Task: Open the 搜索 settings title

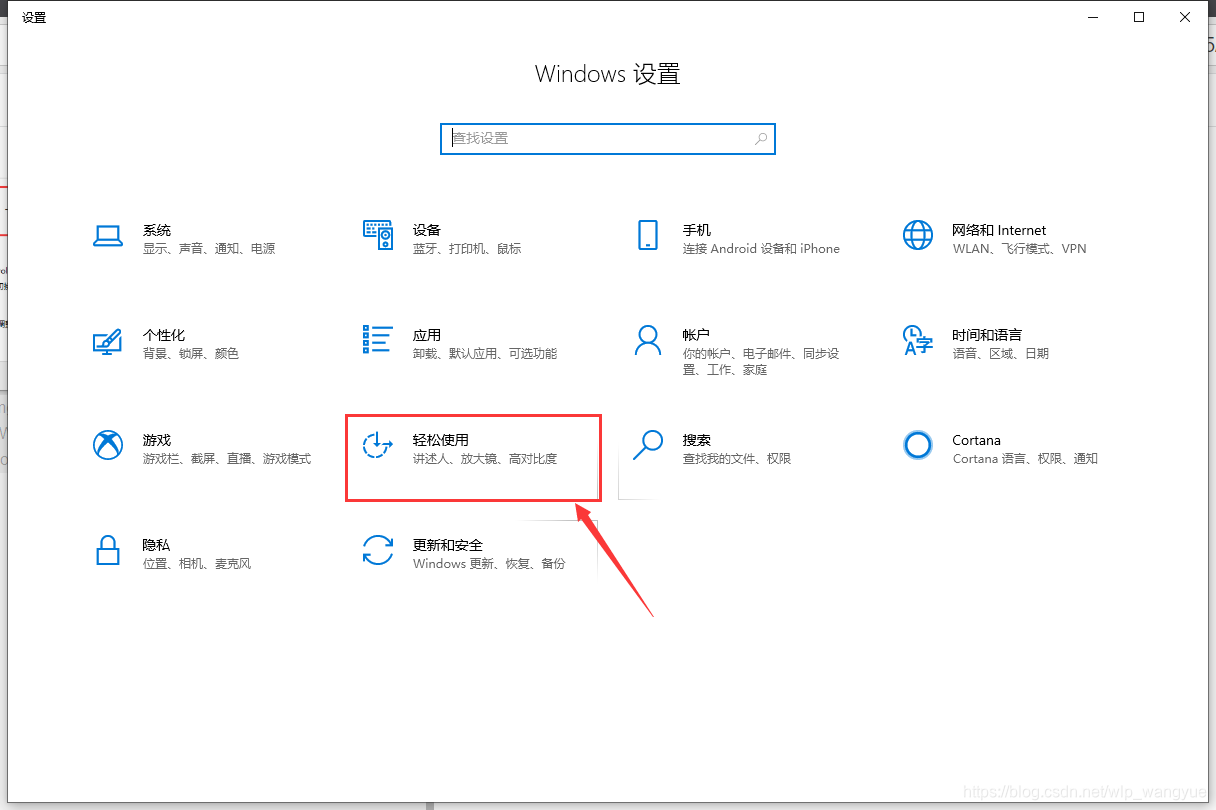Action: tap(696, 440)
